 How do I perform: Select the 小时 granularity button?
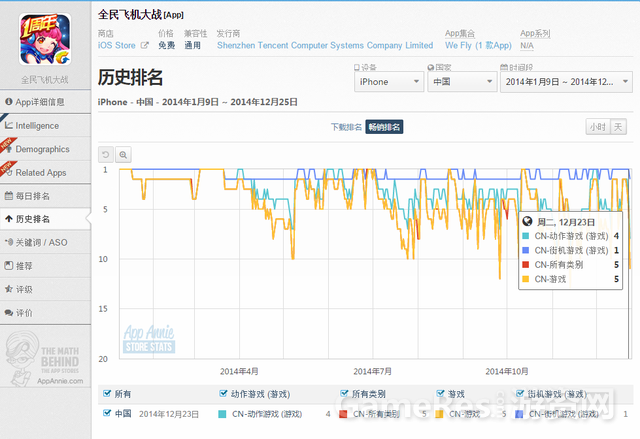tap(598, 127)
